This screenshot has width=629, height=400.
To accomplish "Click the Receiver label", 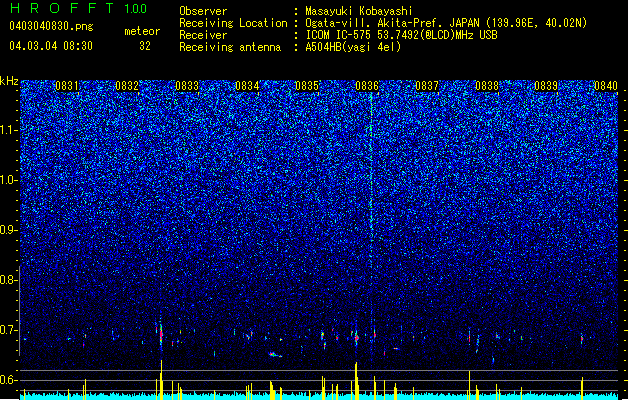I will [203, 35].
